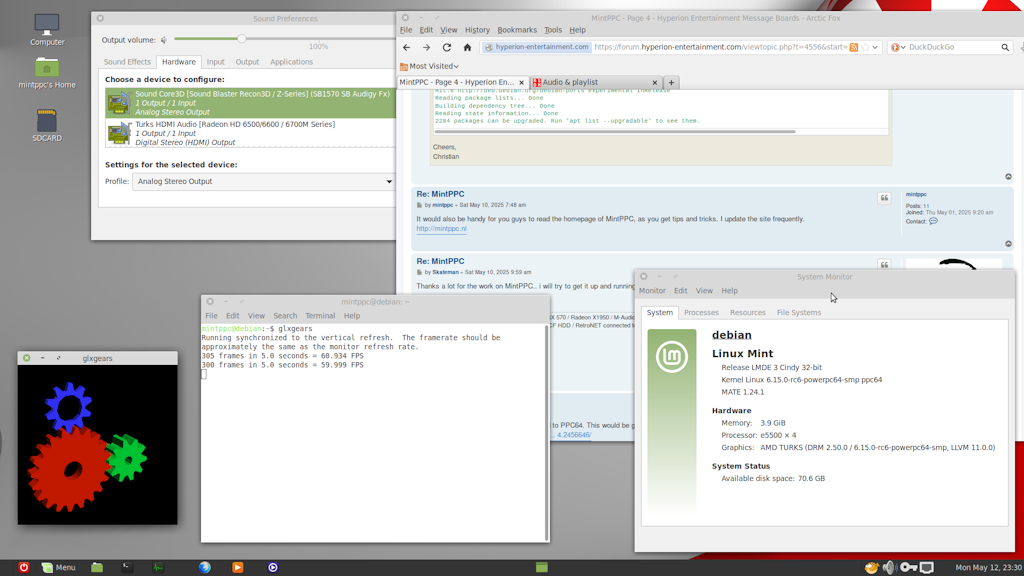Viewport: 1024px width, 576px height.
Task: Launch file manager from the panel
Action: tap(97, 568)
